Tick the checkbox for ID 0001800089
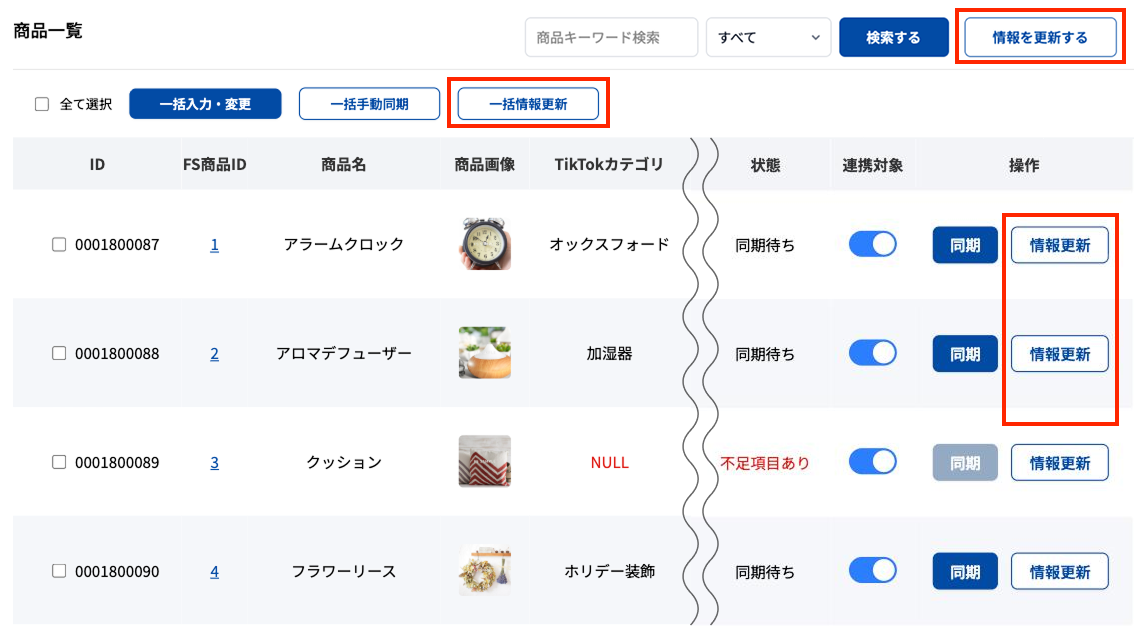Viewport: 1134px width, 644px height. click(59, 462)
